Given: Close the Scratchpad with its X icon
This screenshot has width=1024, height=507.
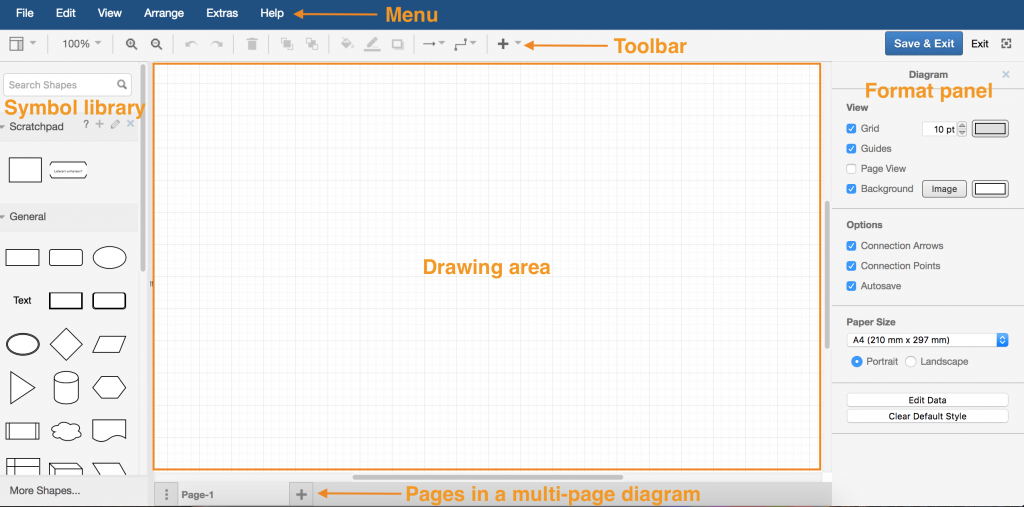Looking at the screenshot, I should coord(130,124).
